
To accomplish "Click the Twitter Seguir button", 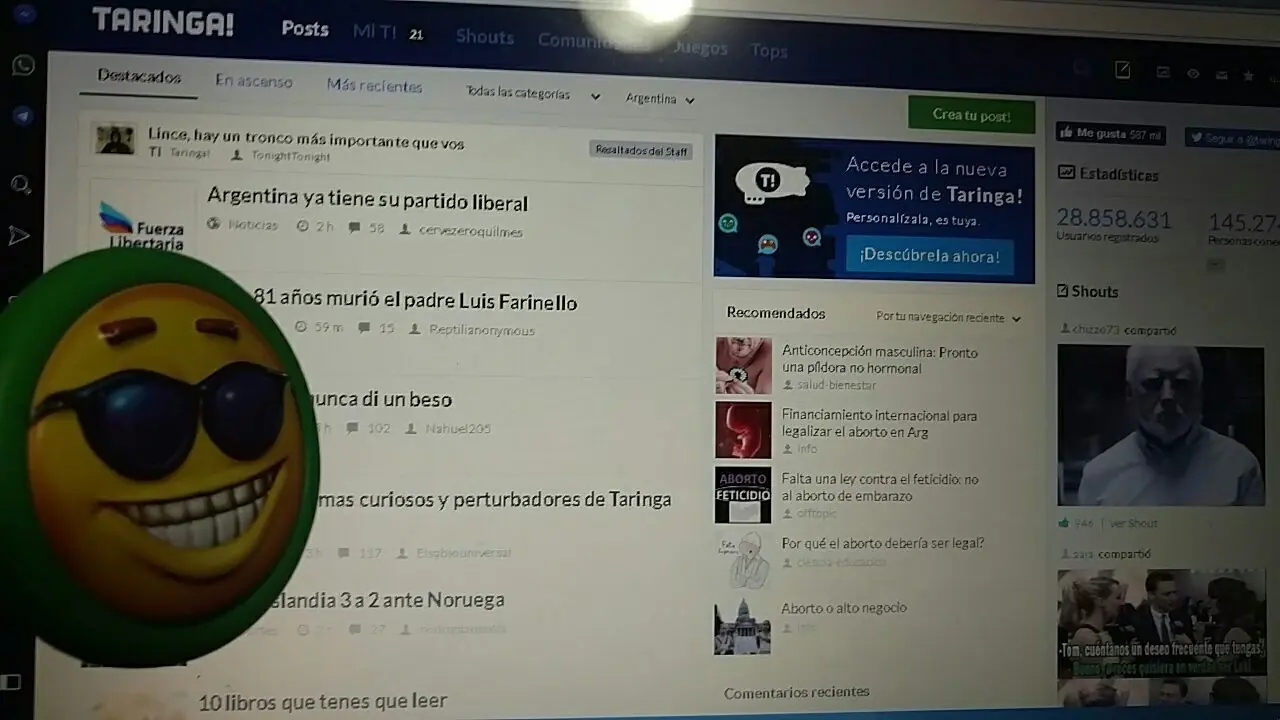I will pyautogui.click(x=1232, y=139).
